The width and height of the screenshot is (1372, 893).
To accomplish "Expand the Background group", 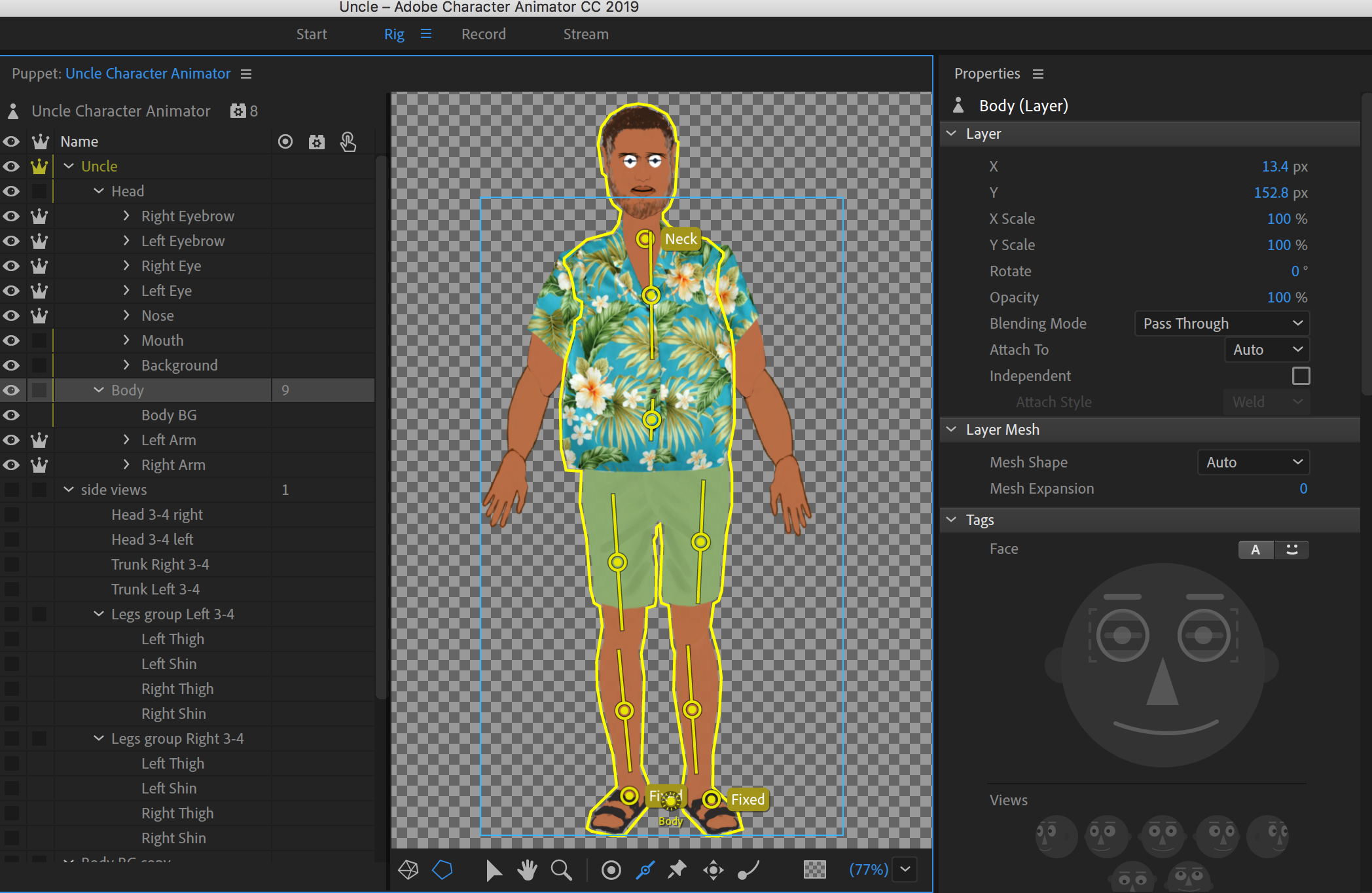I will [126, 365].
